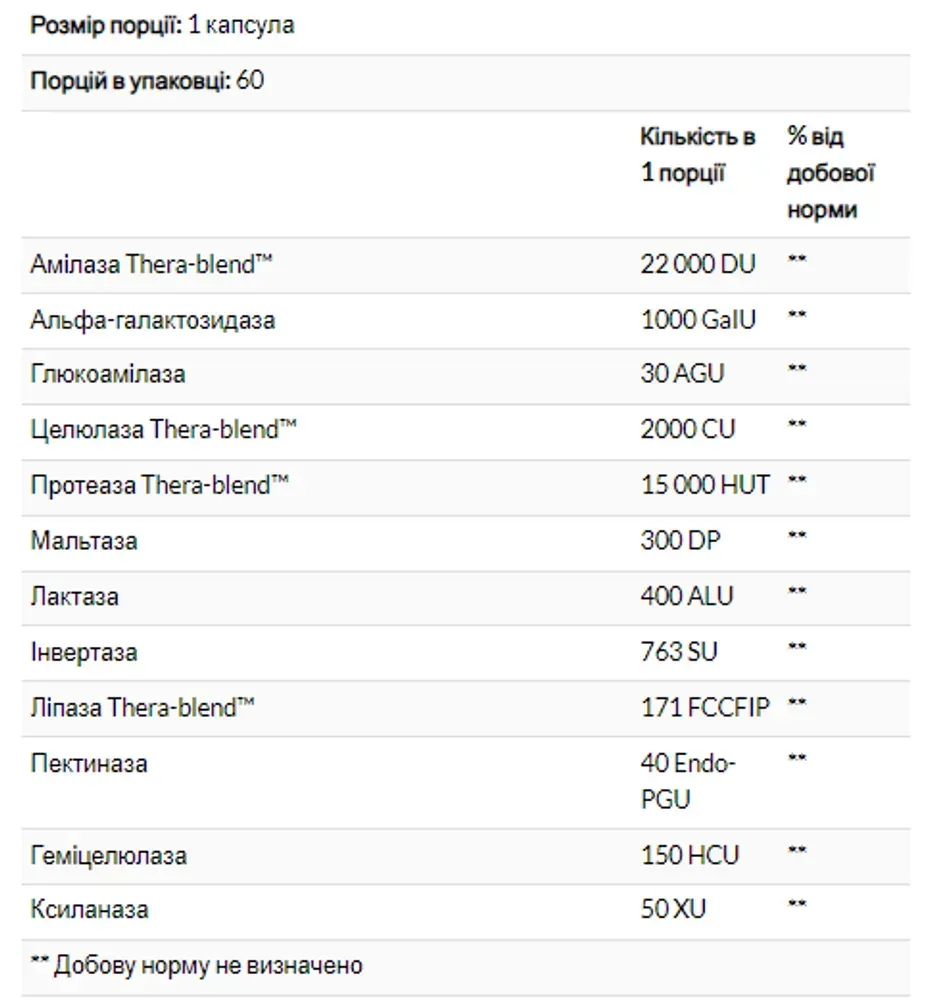Click the '40 Endo-PGU' amount value
The image size is (929, 1000).
688,781
